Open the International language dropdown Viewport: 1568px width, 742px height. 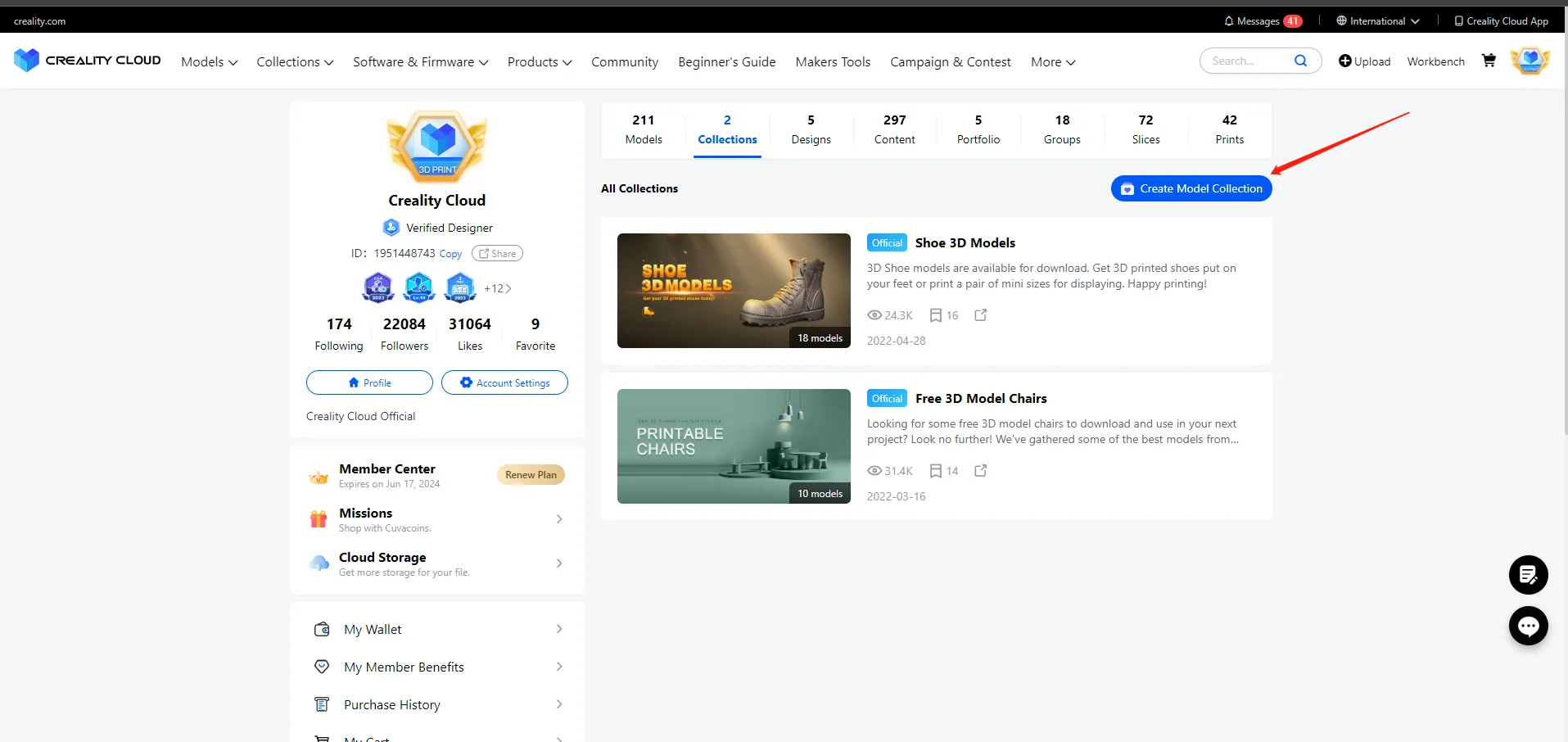click(1377, 21)
